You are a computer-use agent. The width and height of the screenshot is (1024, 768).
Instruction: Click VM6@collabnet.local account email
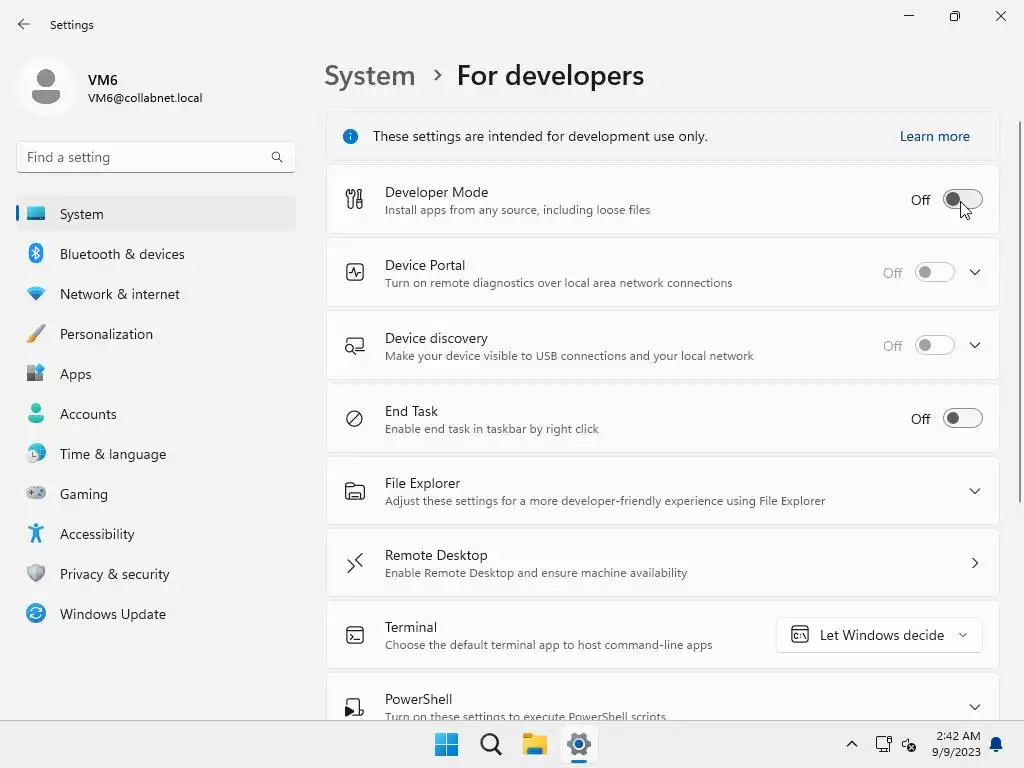145,98
